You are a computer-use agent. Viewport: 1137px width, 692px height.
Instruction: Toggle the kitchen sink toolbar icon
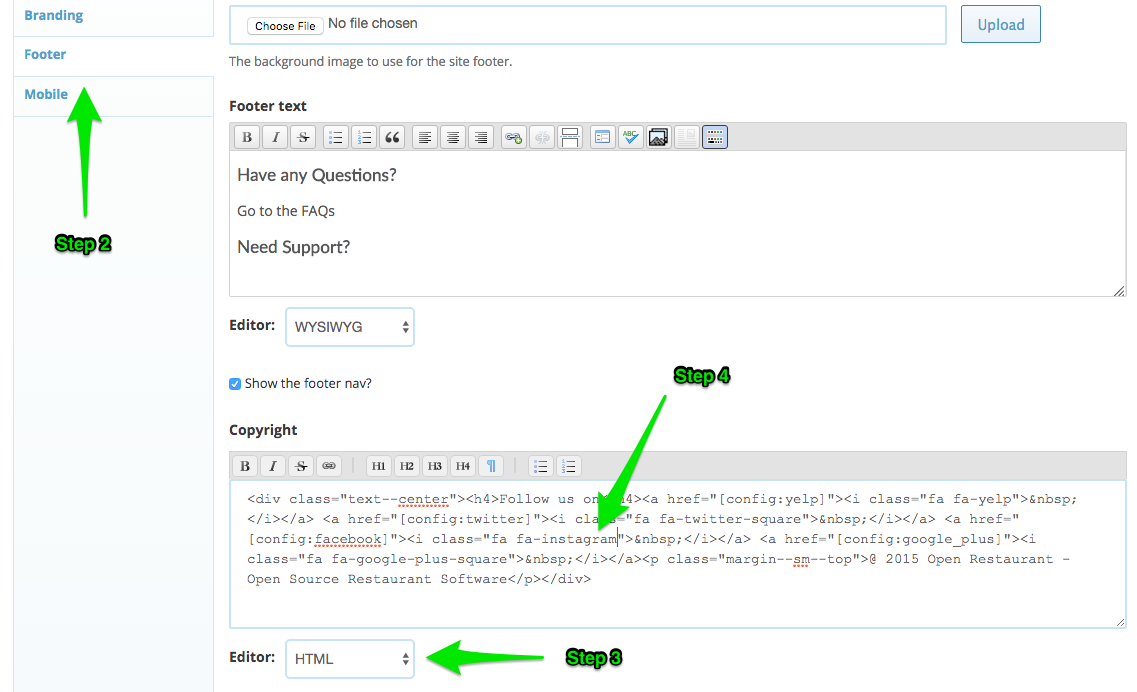(x=715, y=137)
